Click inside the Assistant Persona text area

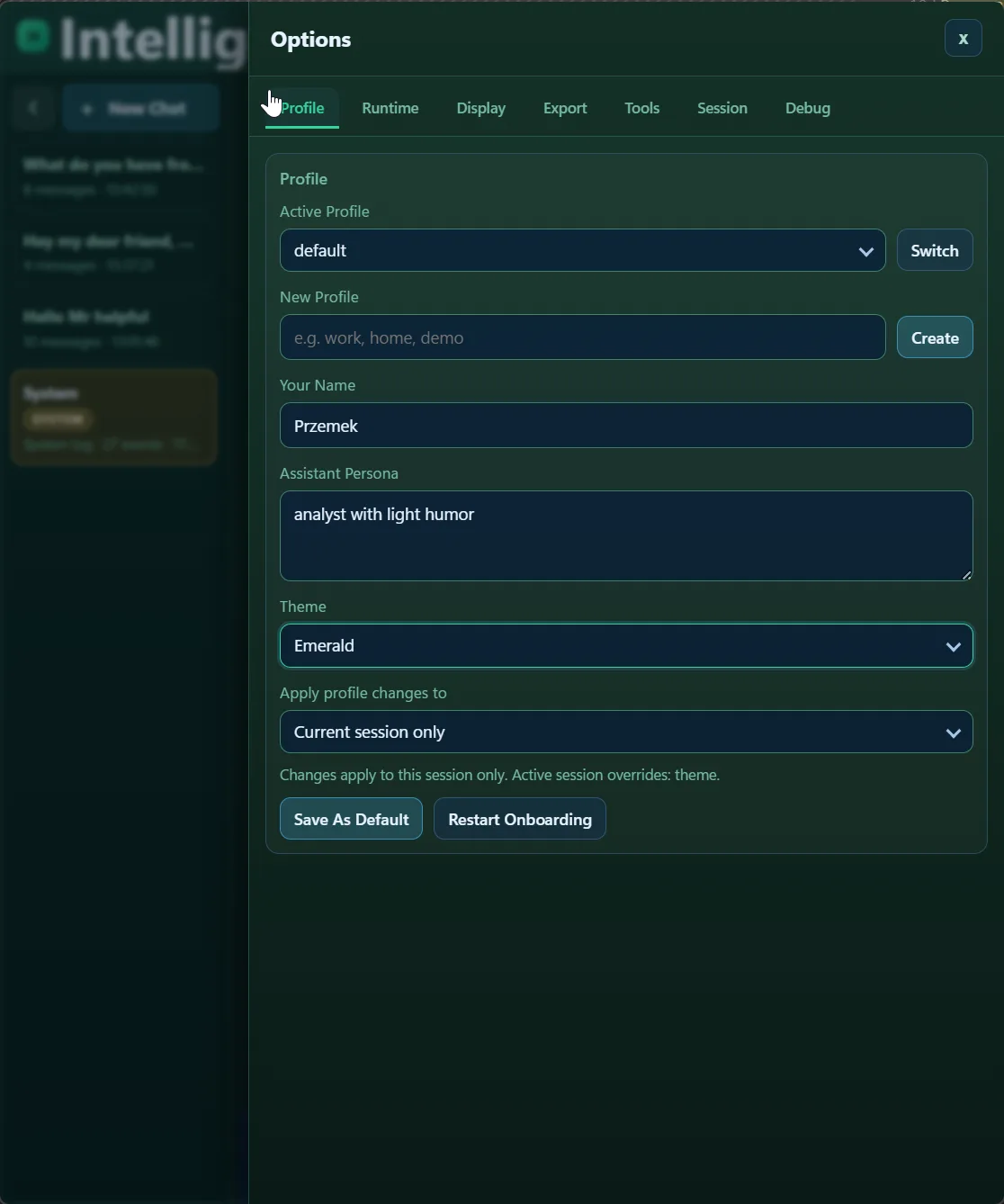(625, 535)
